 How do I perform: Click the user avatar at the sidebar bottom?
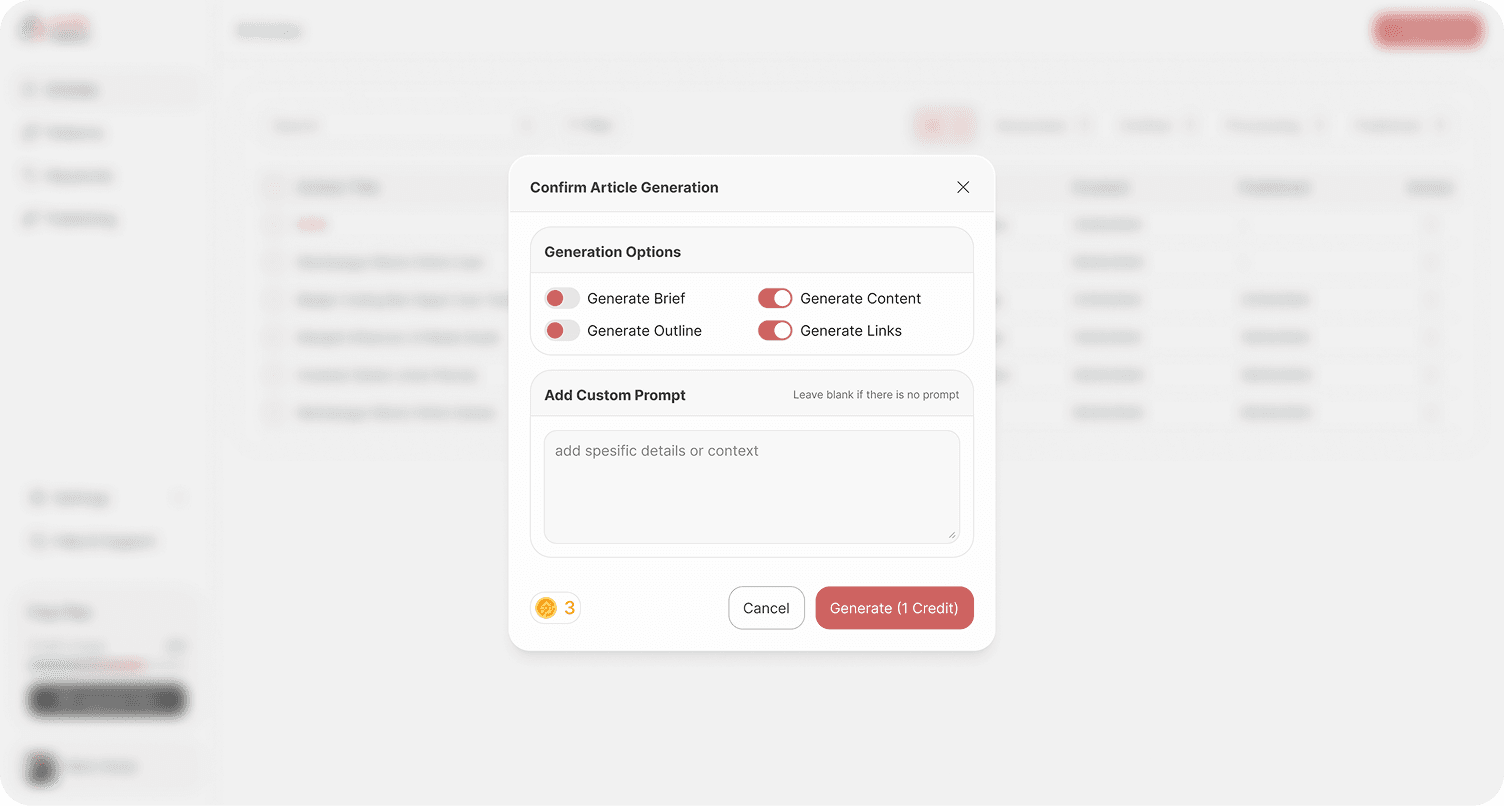click(41, 770)
